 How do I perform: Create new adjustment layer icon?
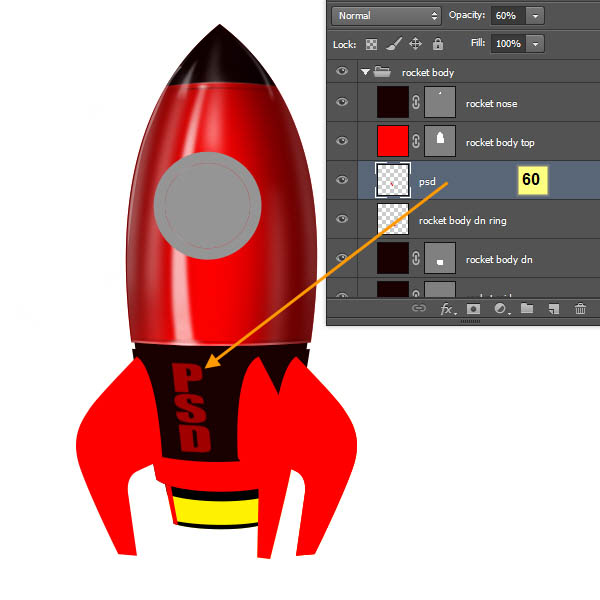500,309
